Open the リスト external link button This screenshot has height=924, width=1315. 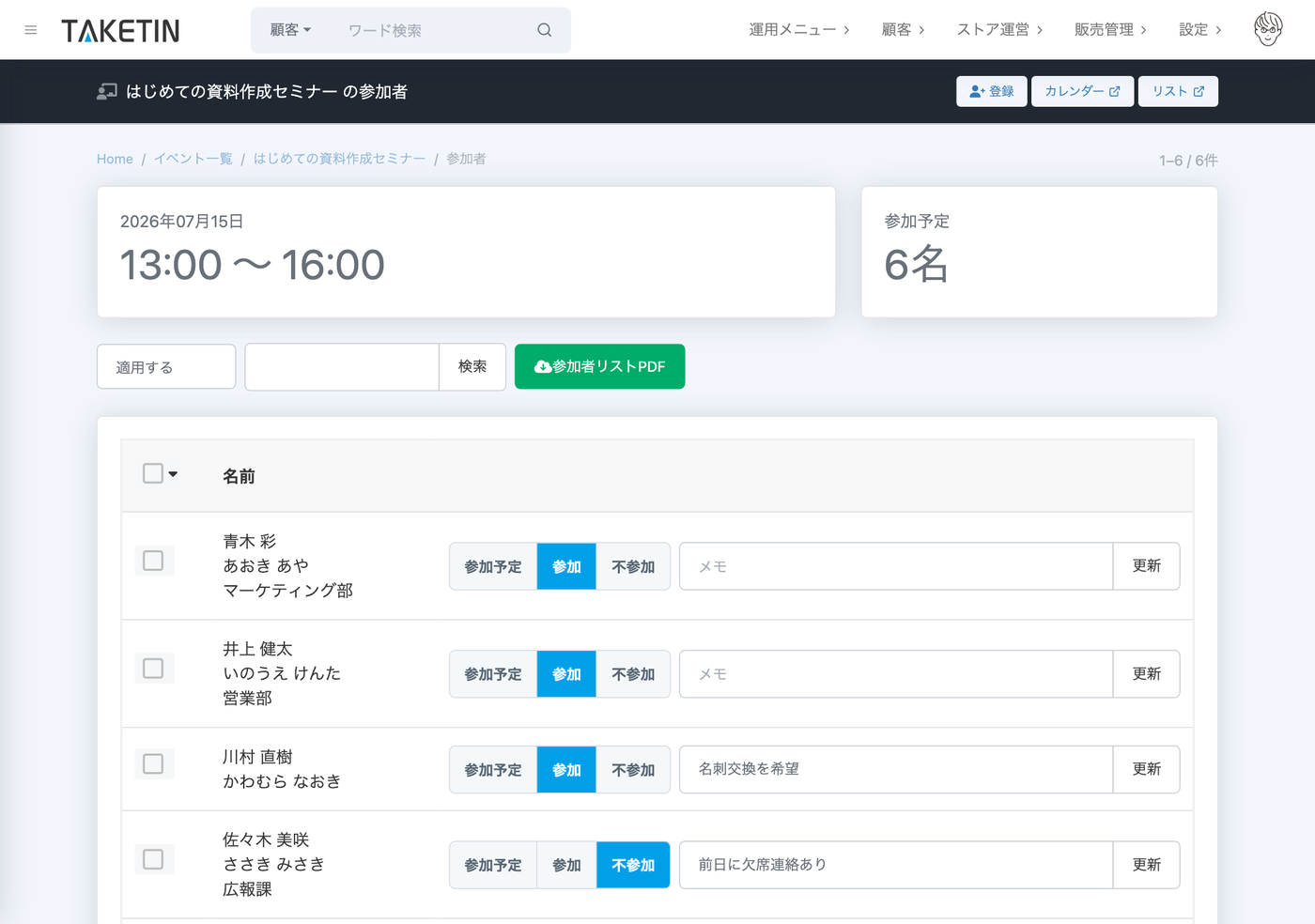click(1178, 91)
